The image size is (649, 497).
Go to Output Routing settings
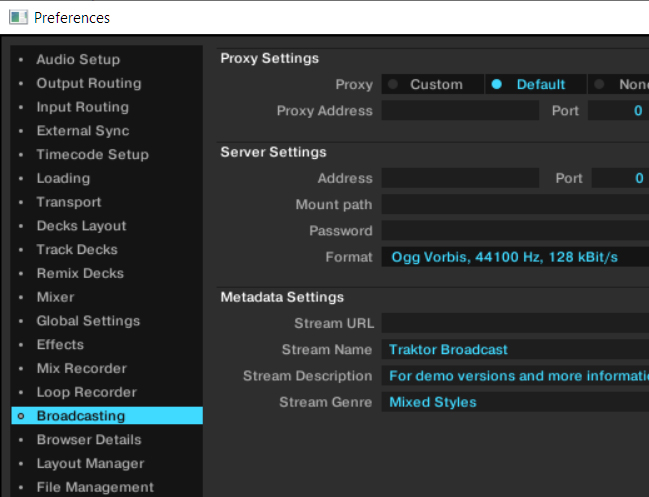[89, 84]
